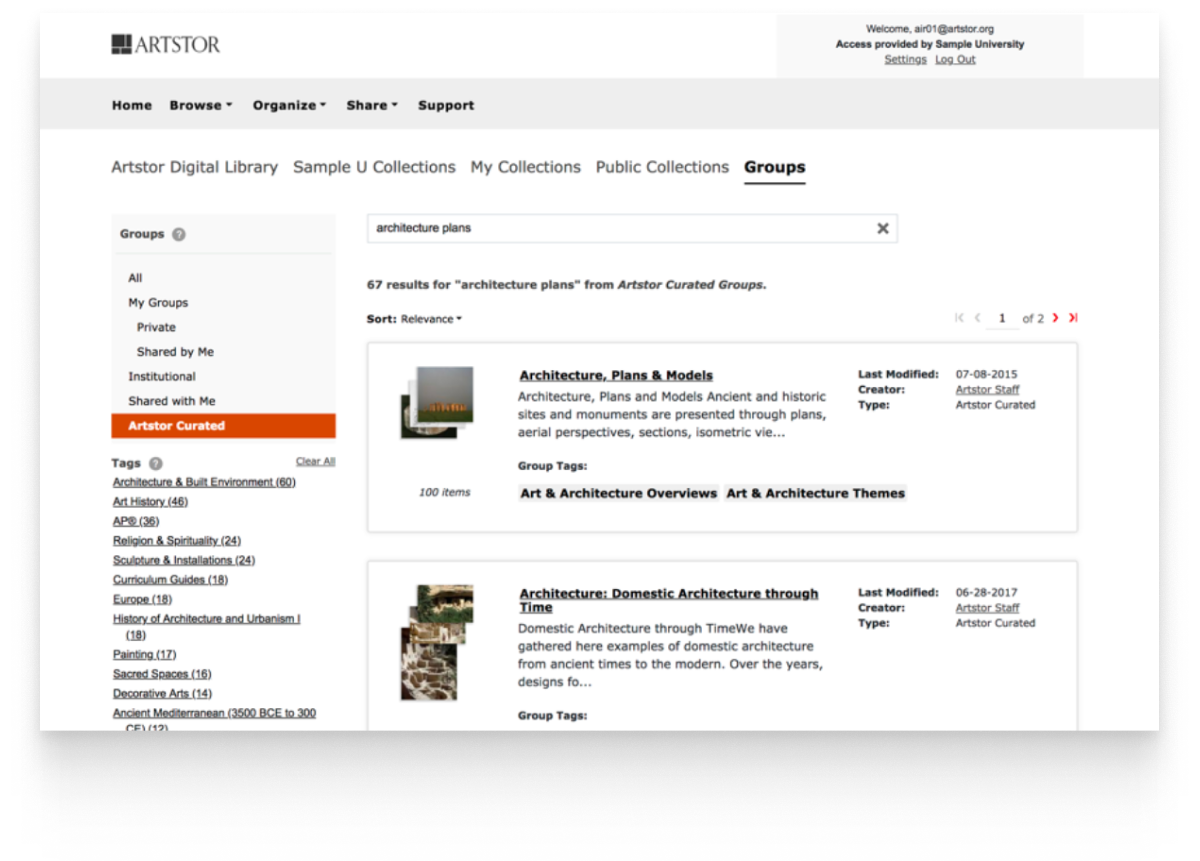Open Artstor Staff creator of Plans & Models
1200x861 pixels.
click(988, 390)
